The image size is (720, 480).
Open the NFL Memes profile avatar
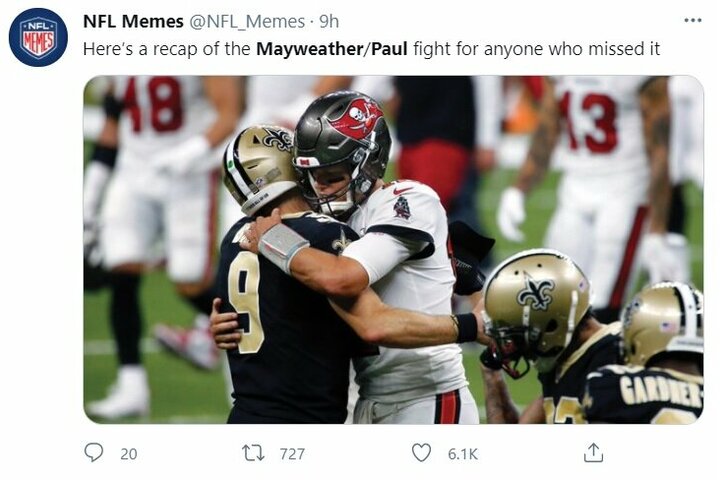pyautogui.click(x=38, y=37)
